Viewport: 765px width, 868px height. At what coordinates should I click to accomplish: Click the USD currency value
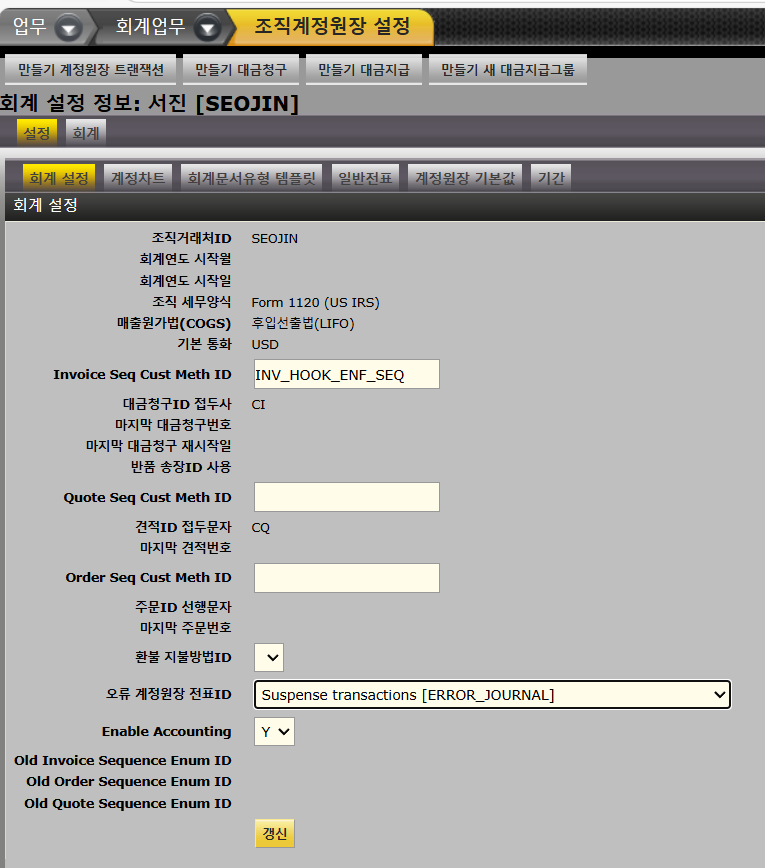tap(265, 344)
